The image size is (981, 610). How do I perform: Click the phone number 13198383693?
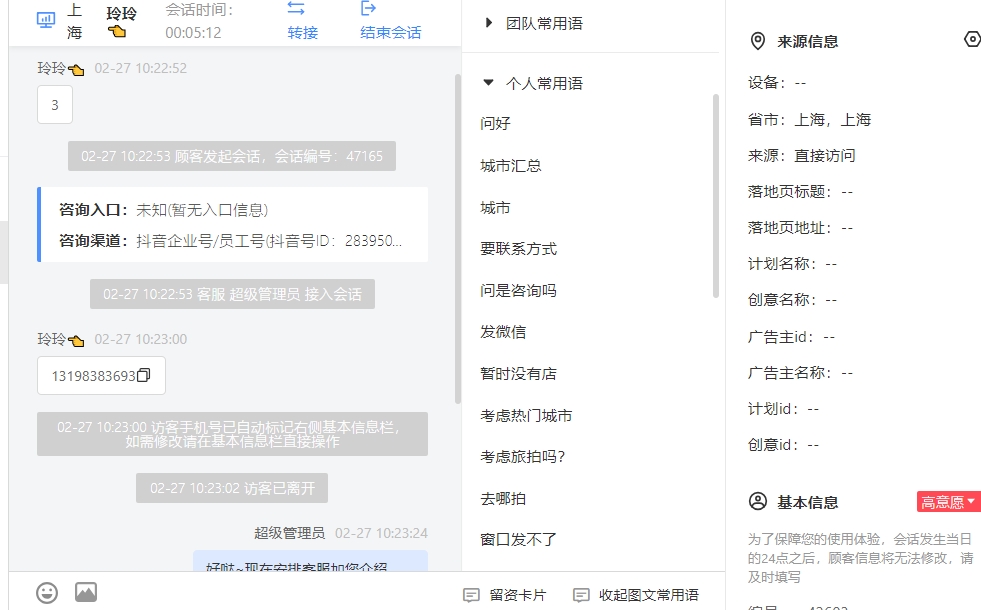[93, 376]
